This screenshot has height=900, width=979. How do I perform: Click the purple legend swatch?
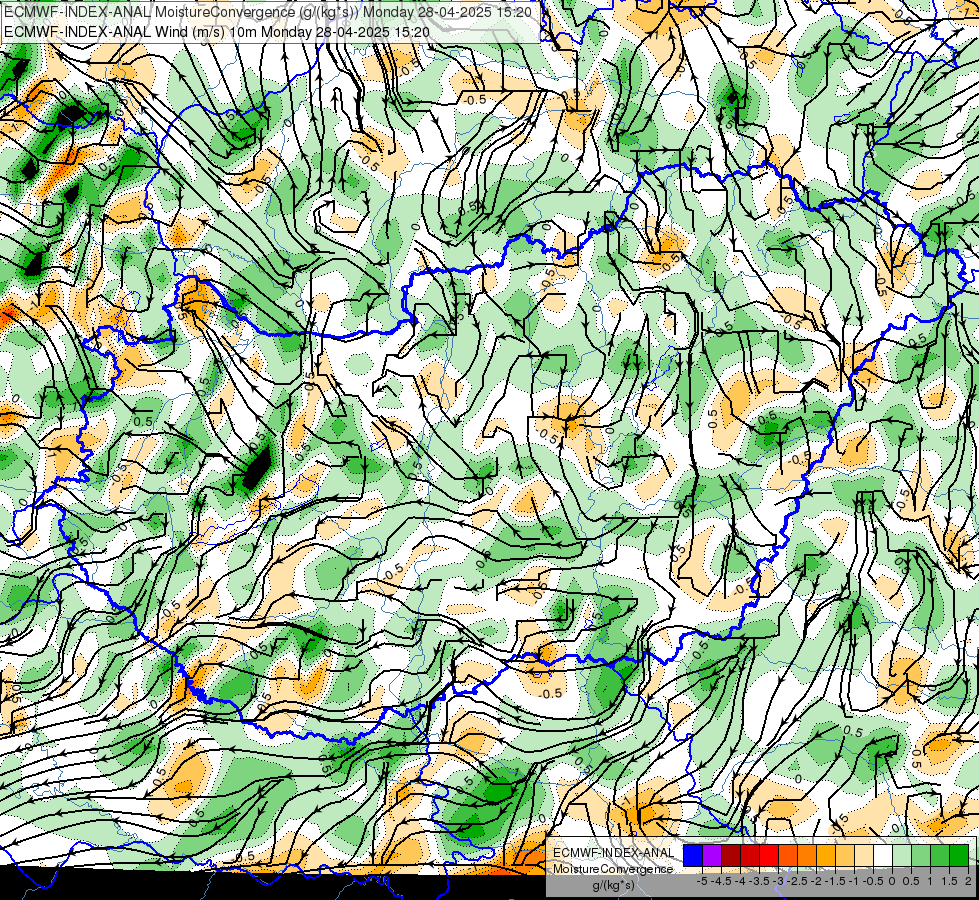point(712,856)
